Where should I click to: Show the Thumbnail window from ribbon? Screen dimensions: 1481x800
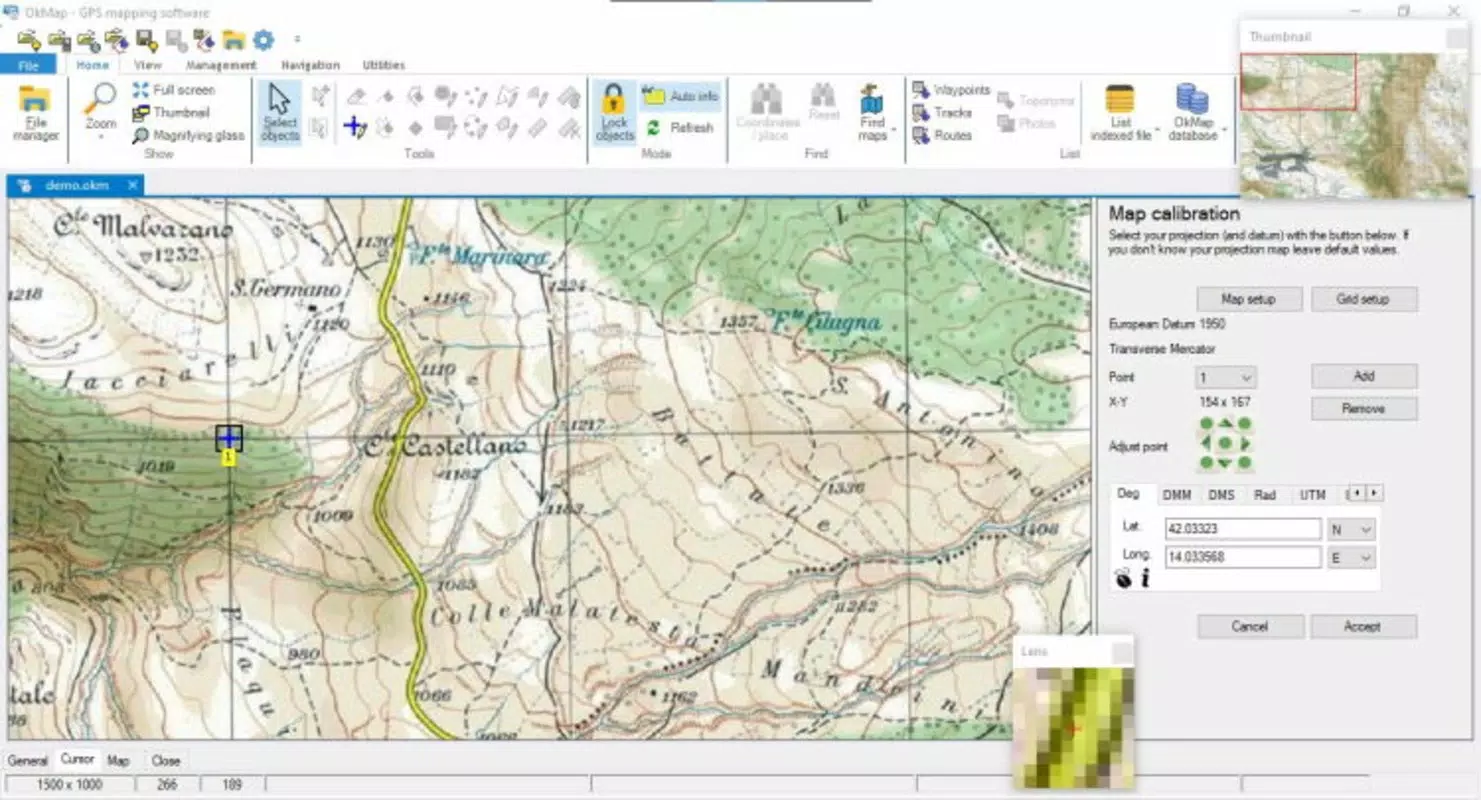171,112
